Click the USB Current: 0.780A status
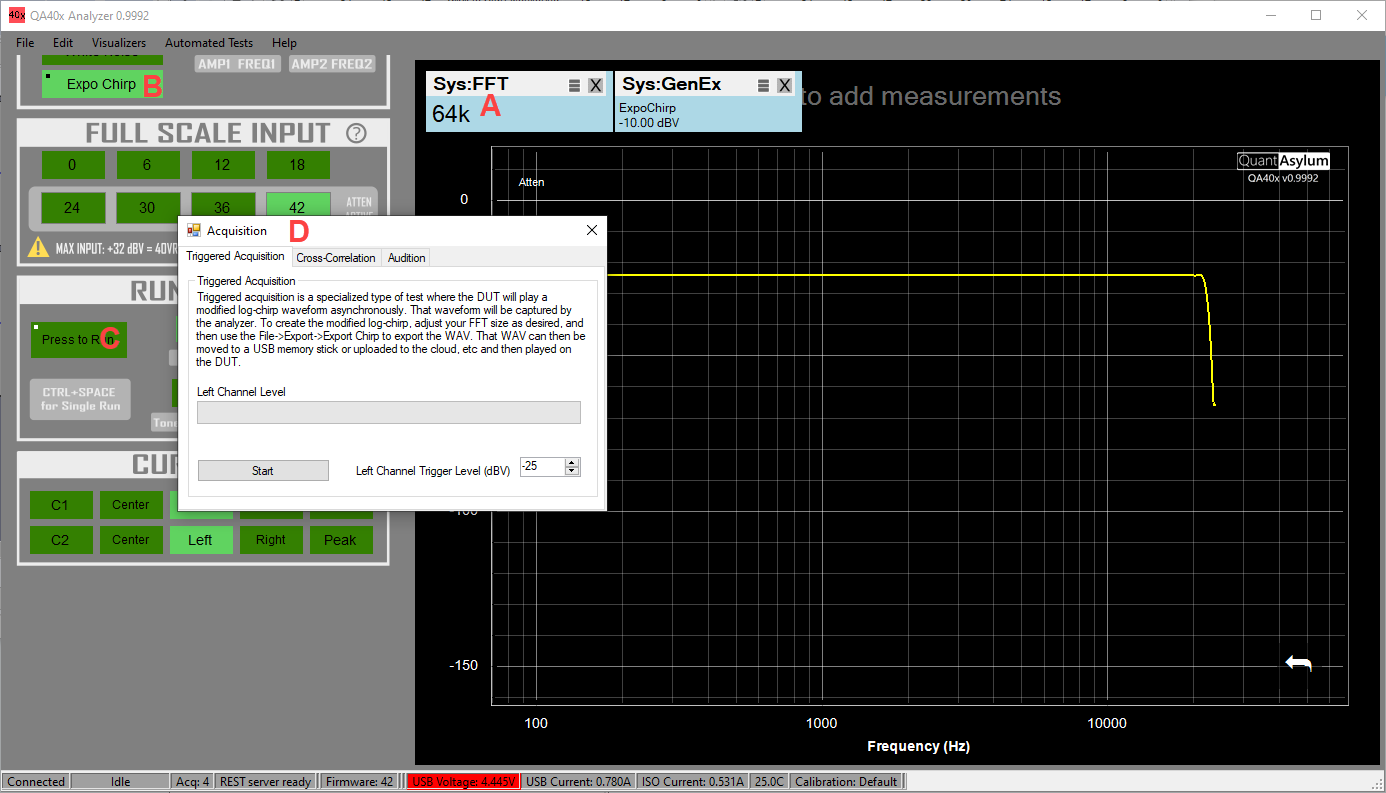The image size is (1386, 793). pos(579,782)
